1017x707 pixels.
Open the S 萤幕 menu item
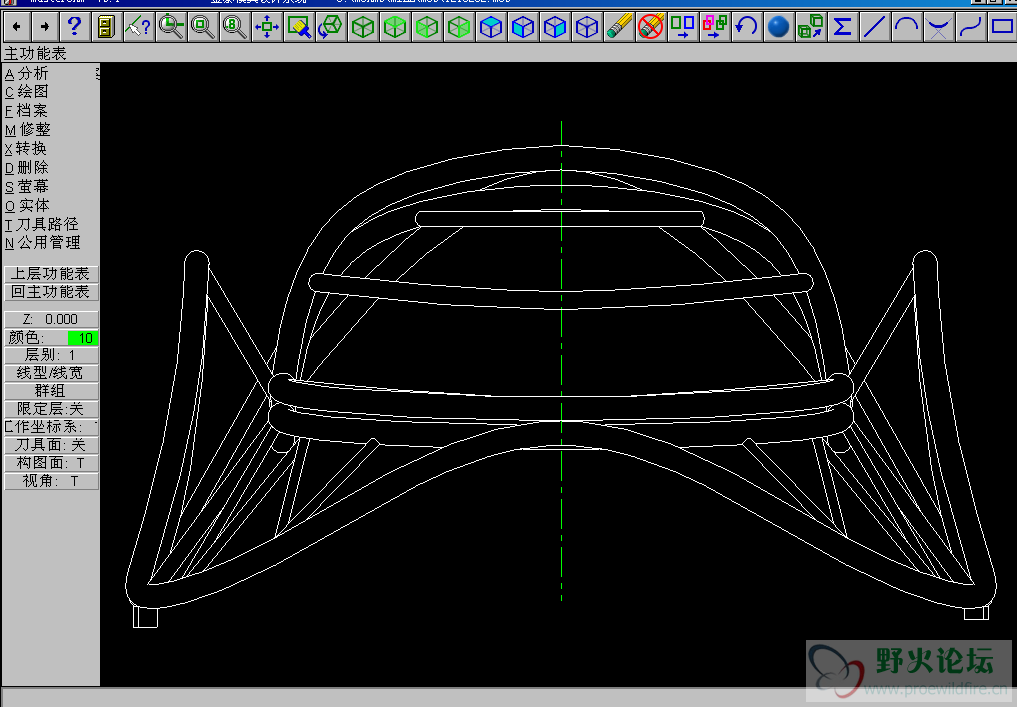coord(27,186)
